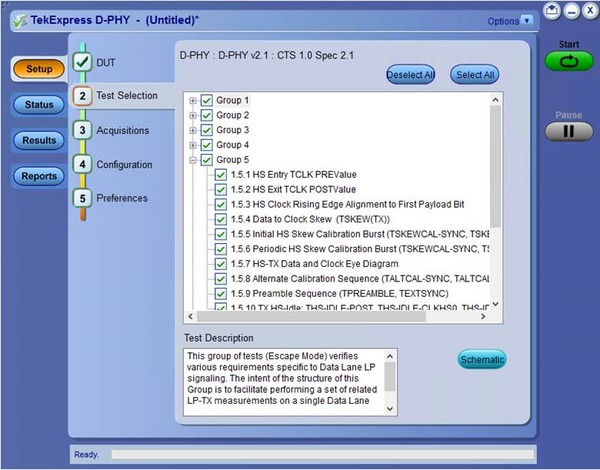Toggle 1.5.1 HS Entry TCLK PREValue checkbox

click(220, 175)
